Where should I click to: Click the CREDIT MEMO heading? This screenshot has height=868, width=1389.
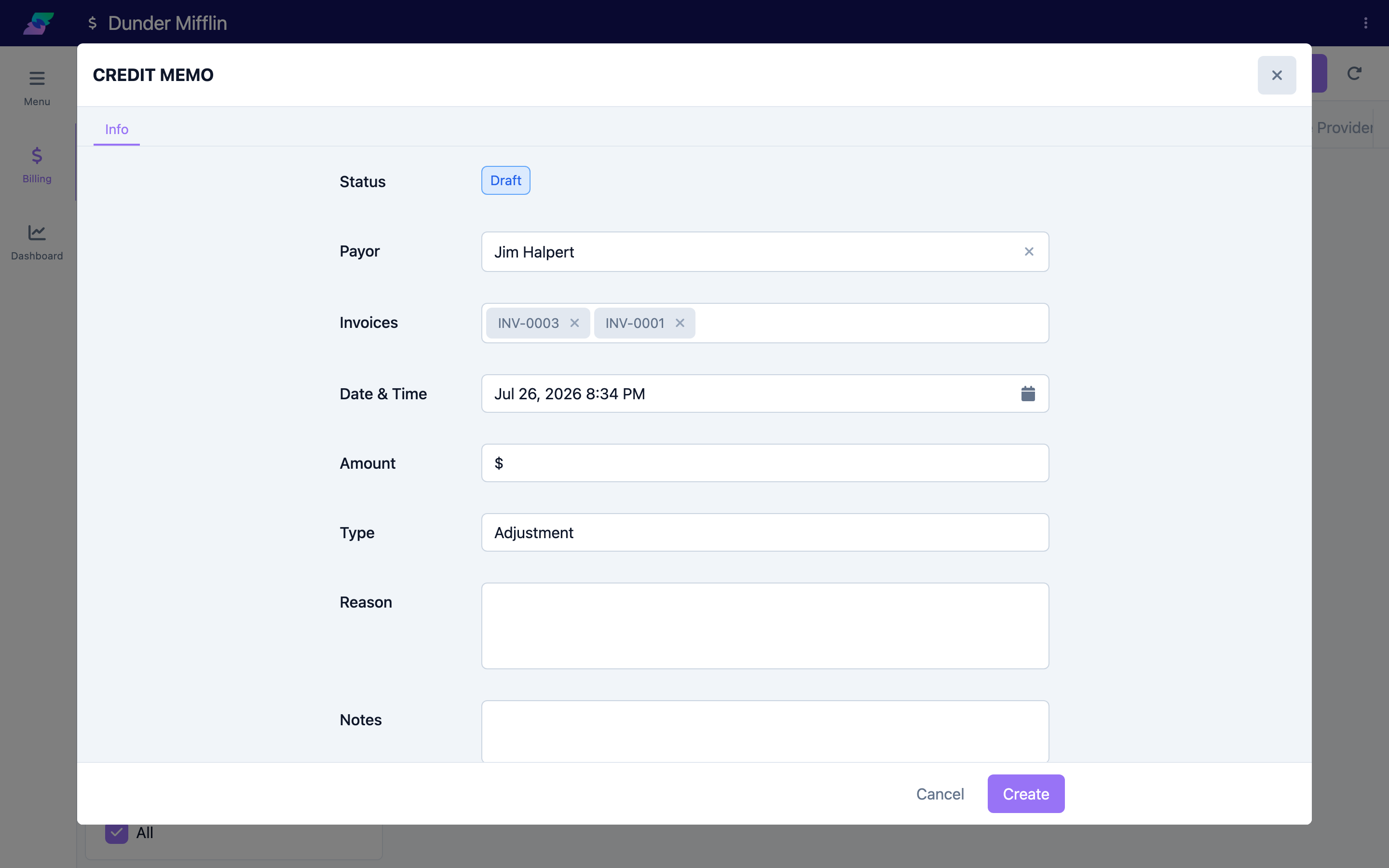click(x=153, y=75)
